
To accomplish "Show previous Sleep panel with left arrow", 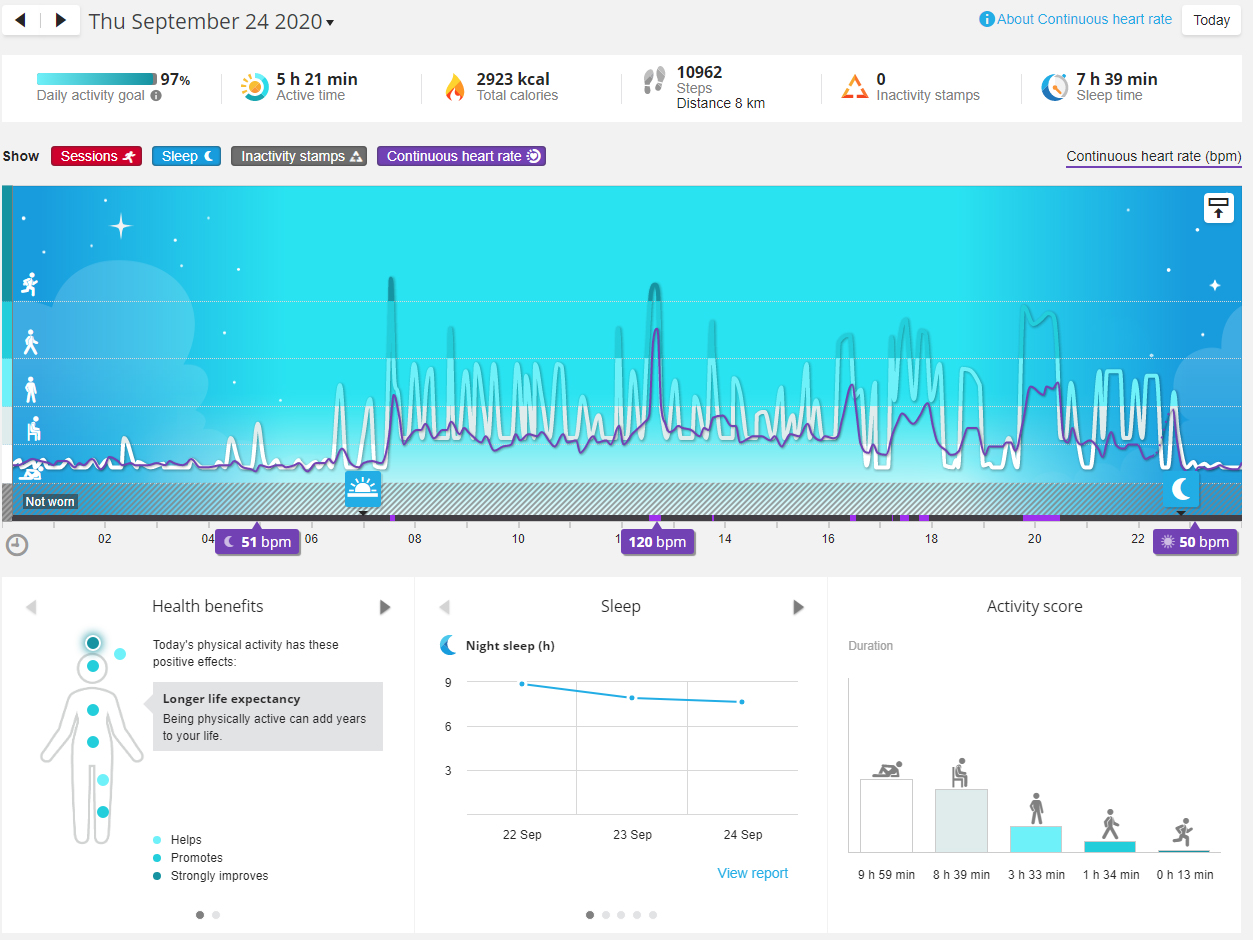I will click(x=444, y=607).
